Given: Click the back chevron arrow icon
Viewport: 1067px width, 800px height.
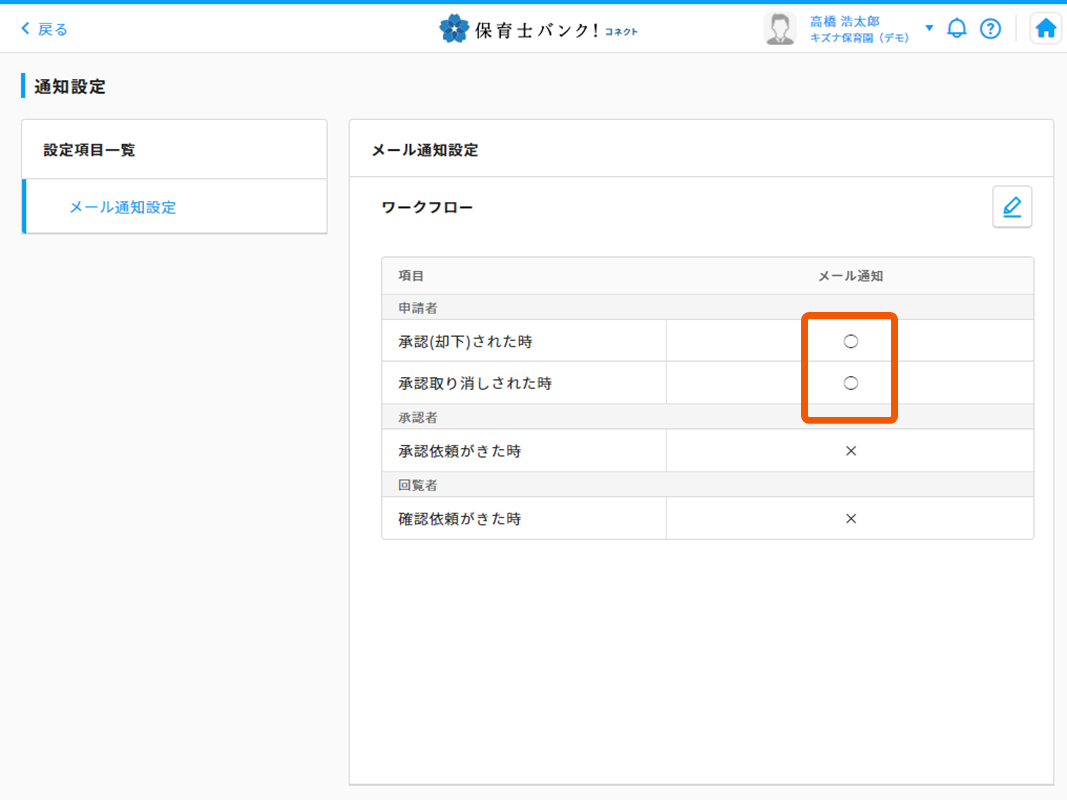Looking at the screenshot, I should pos(26,29).
